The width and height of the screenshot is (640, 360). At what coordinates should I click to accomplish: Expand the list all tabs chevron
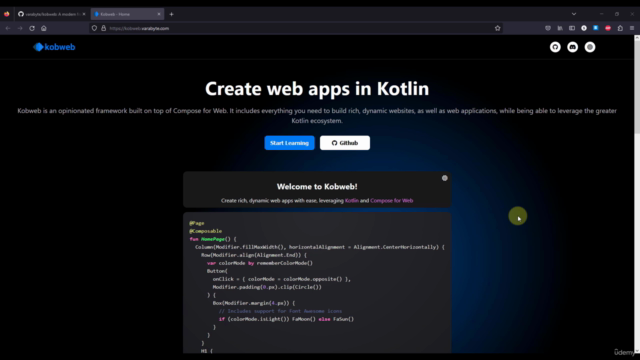[x=574, y=14]
